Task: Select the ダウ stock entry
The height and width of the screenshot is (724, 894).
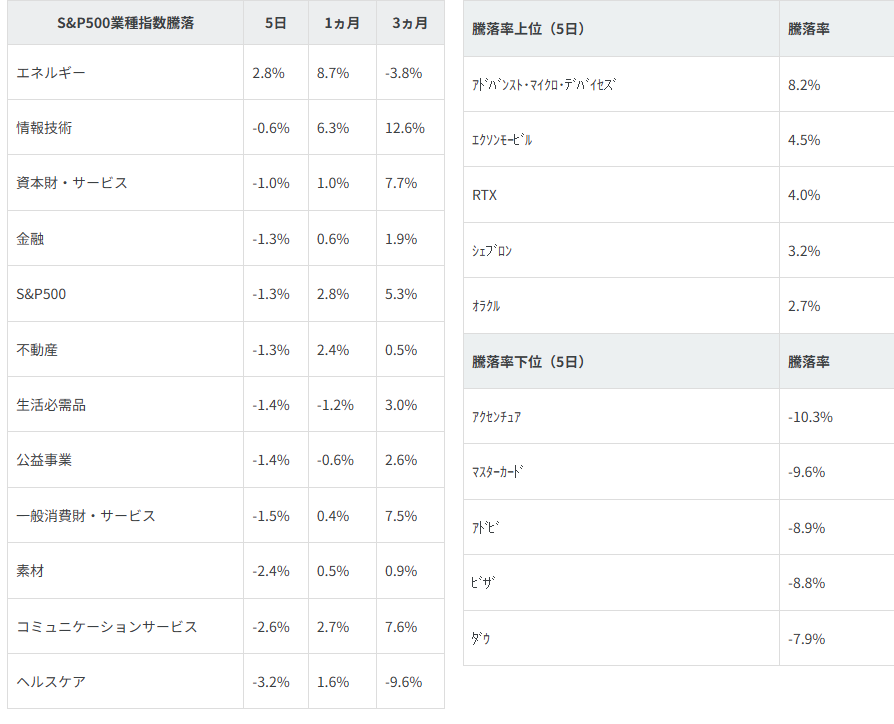Action: pyautogui.click(x=481, y=638)
